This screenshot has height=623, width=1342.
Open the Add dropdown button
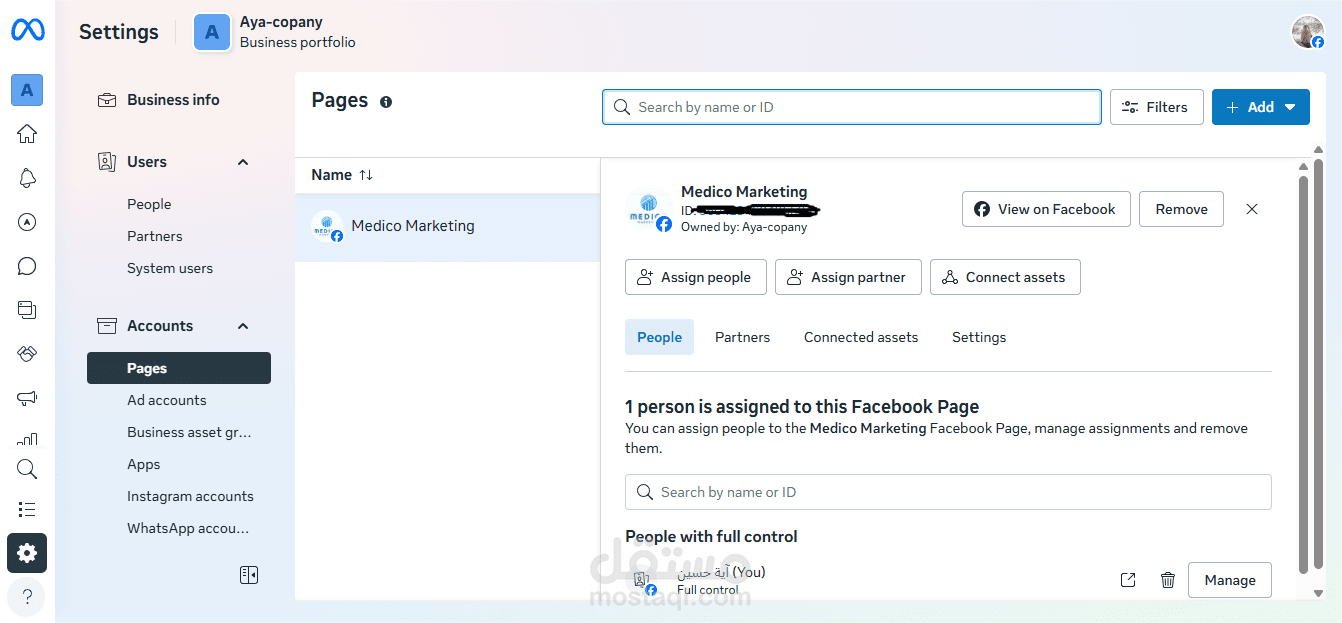click(x=1260, y=107)
